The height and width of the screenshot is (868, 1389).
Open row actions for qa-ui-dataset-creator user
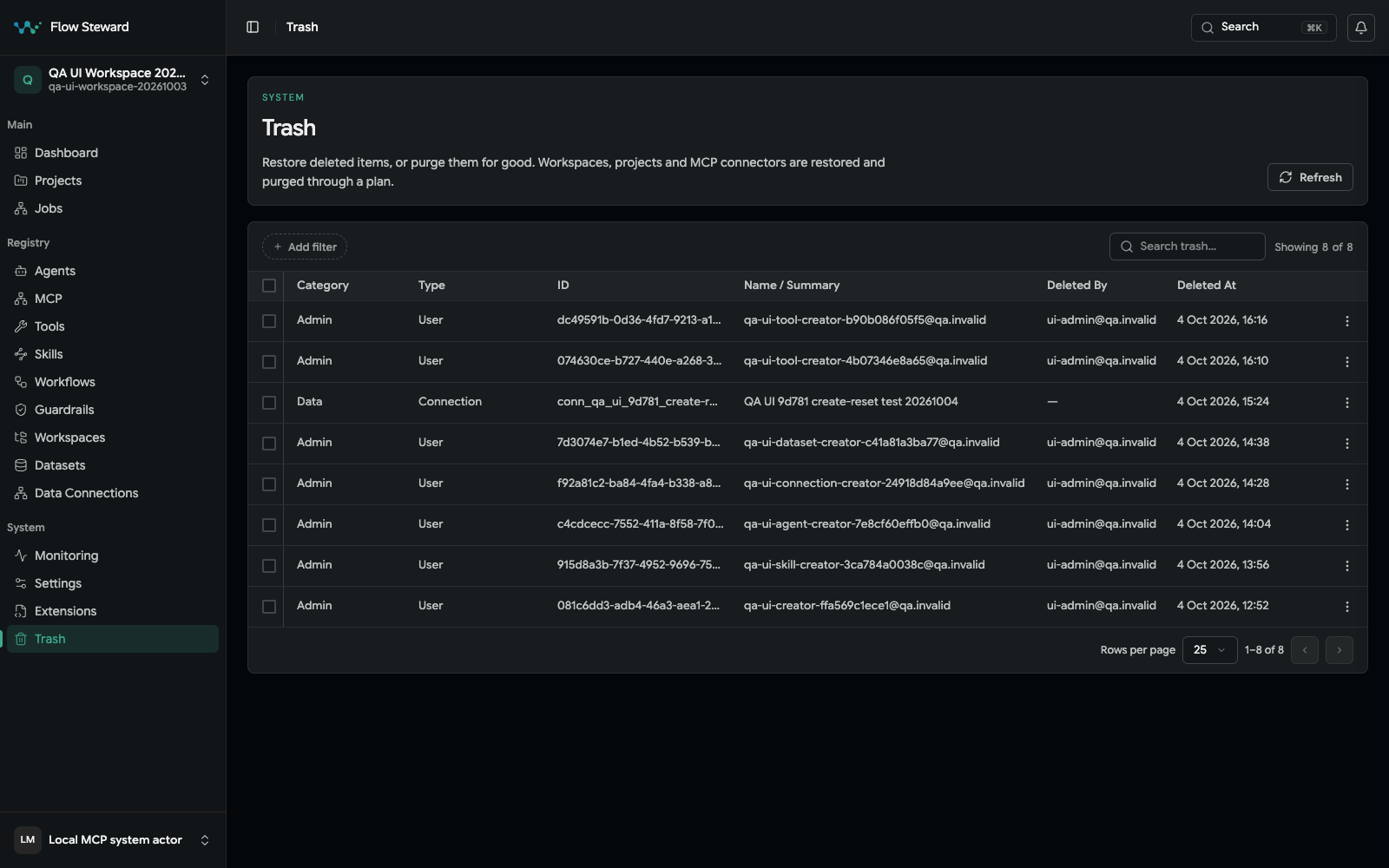click(x=1347, y=444)
